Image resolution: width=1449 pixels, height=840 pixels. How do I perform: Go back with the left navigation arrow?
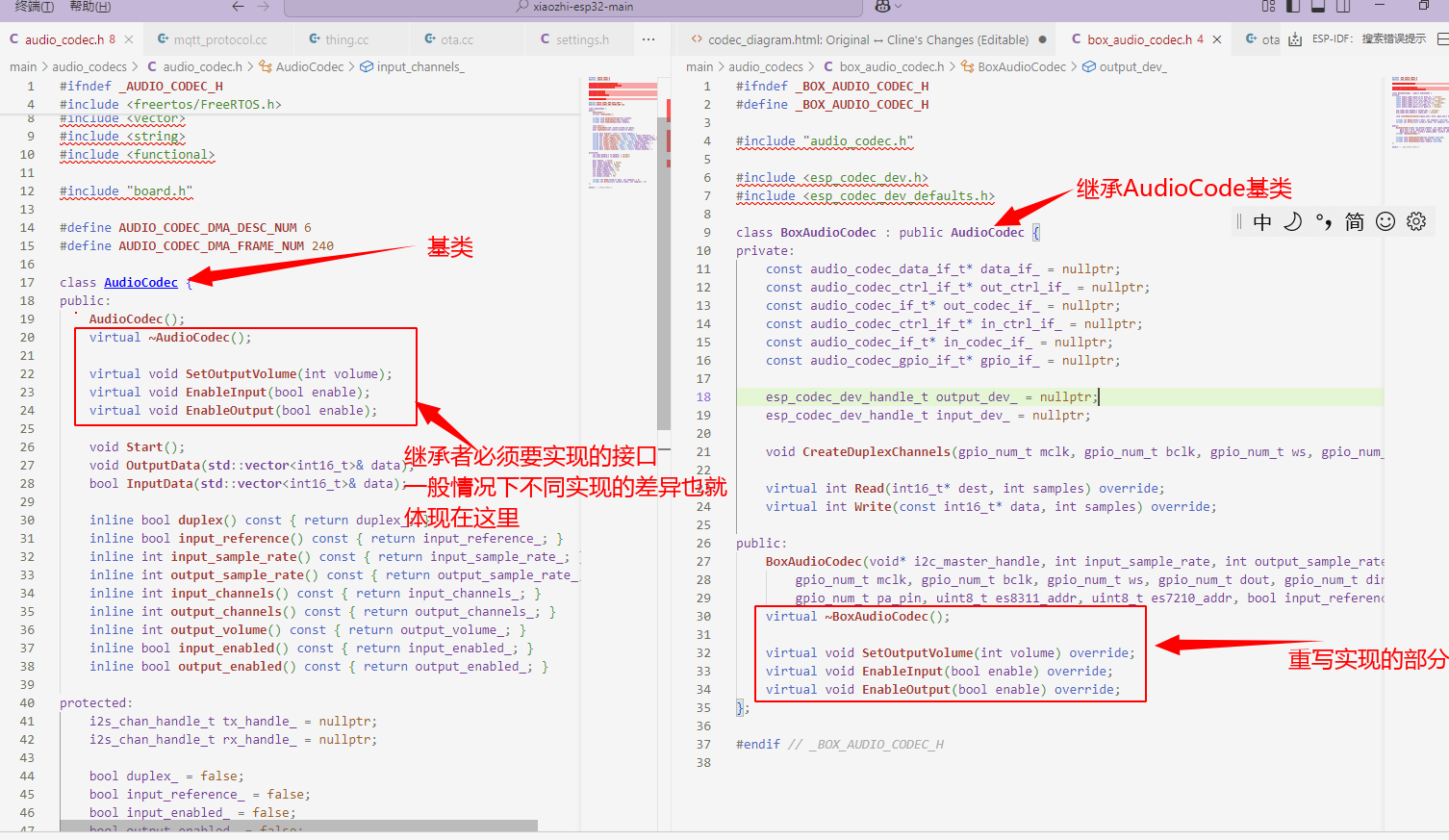click(x=238, y=7)
